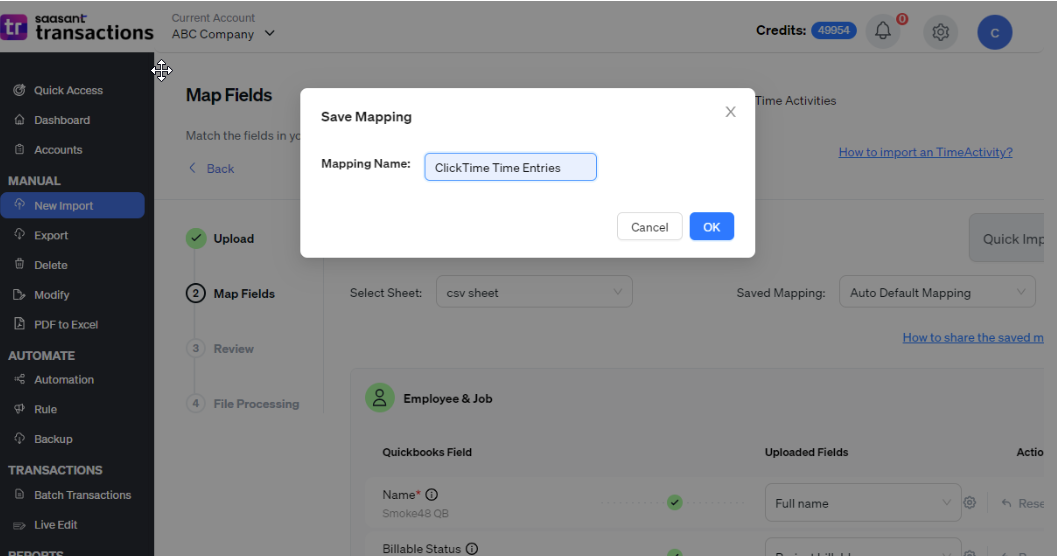The width and height of the screenshot is (1057, 556).
Task: Click the Batch Transactions icon
Action: [x=20, y=494]
